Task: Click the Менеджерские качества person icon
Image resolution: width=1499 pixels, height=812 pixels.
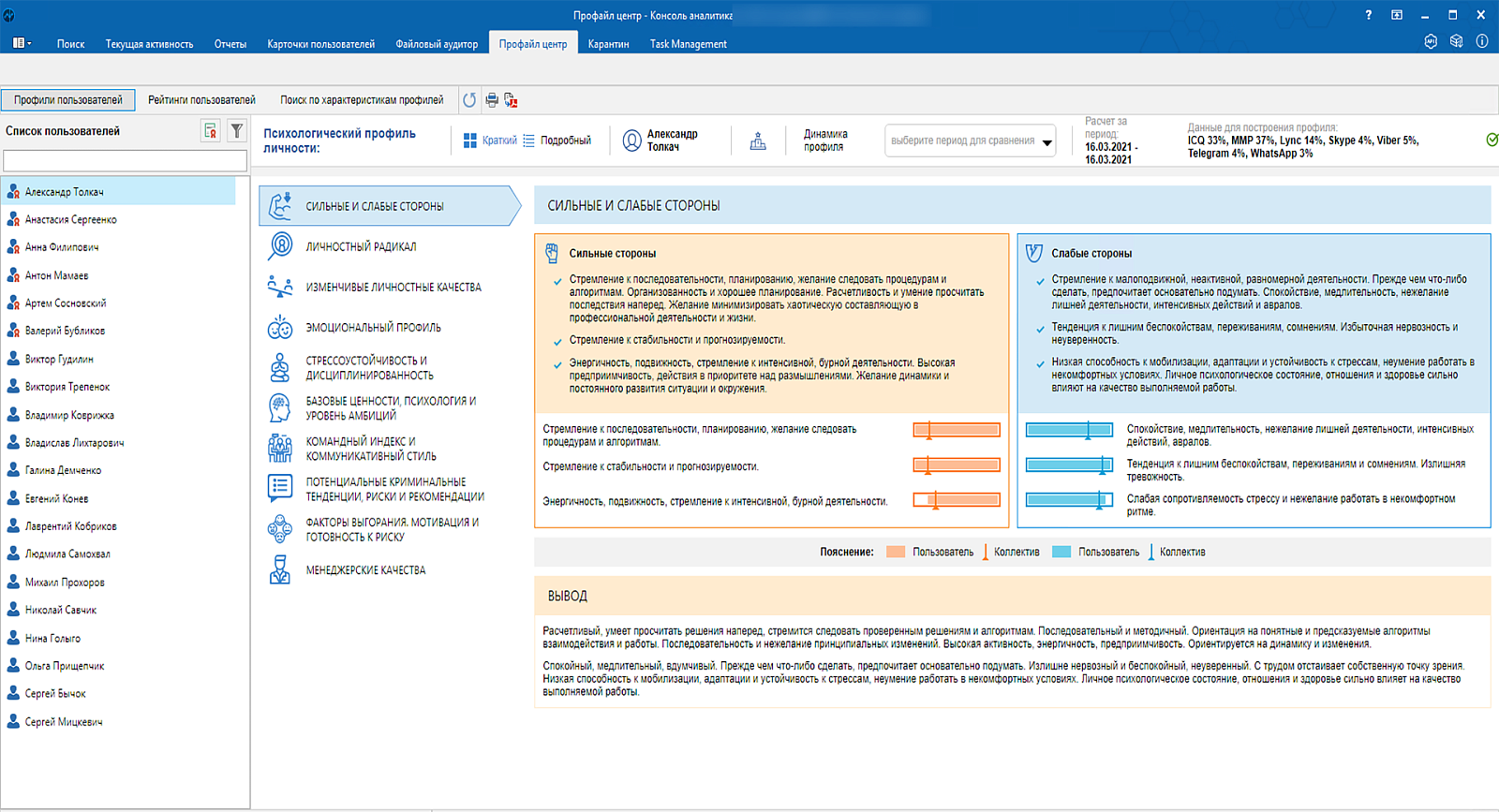Action: click(x=280, y=569)
